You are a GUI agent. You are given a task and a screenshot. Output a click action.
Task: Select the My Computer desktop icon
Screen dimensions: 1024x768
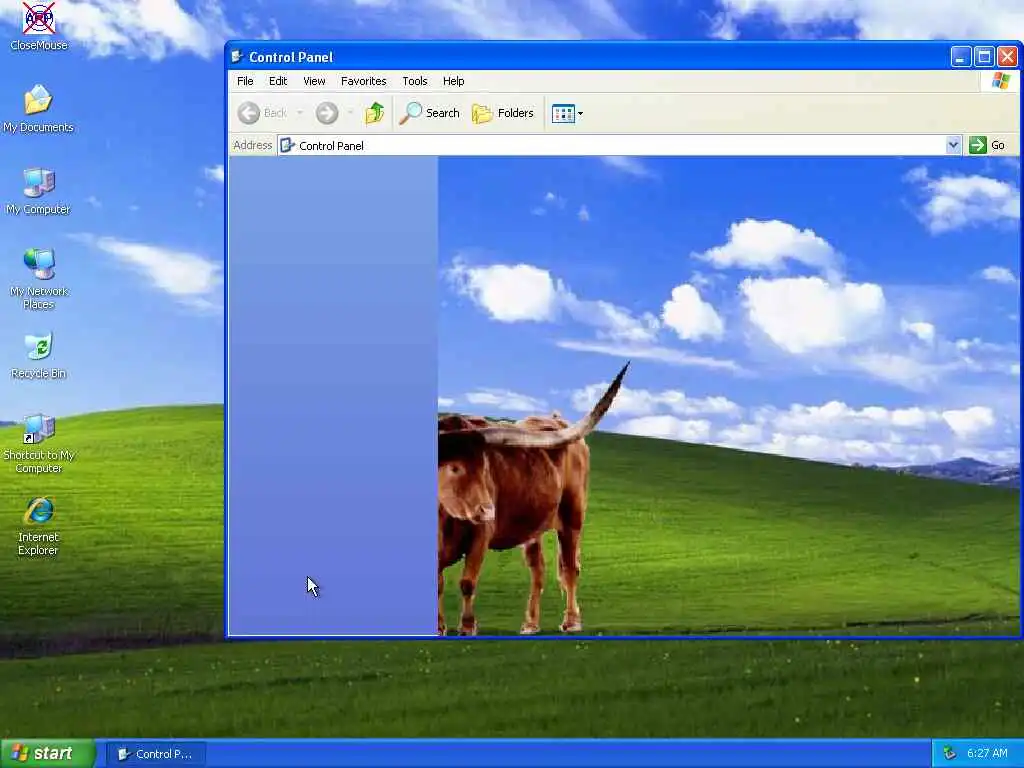pos(38,191)
